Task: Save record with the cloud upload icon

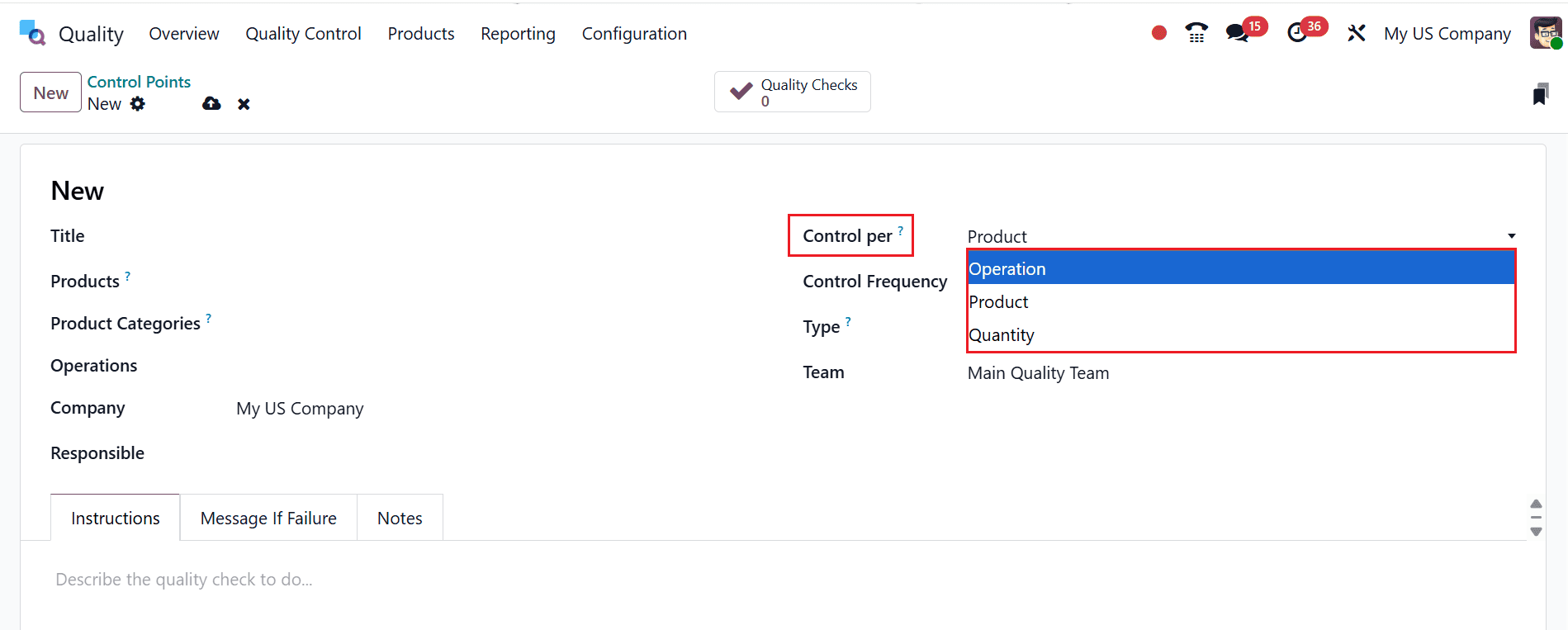Action: tap(211, 104)
